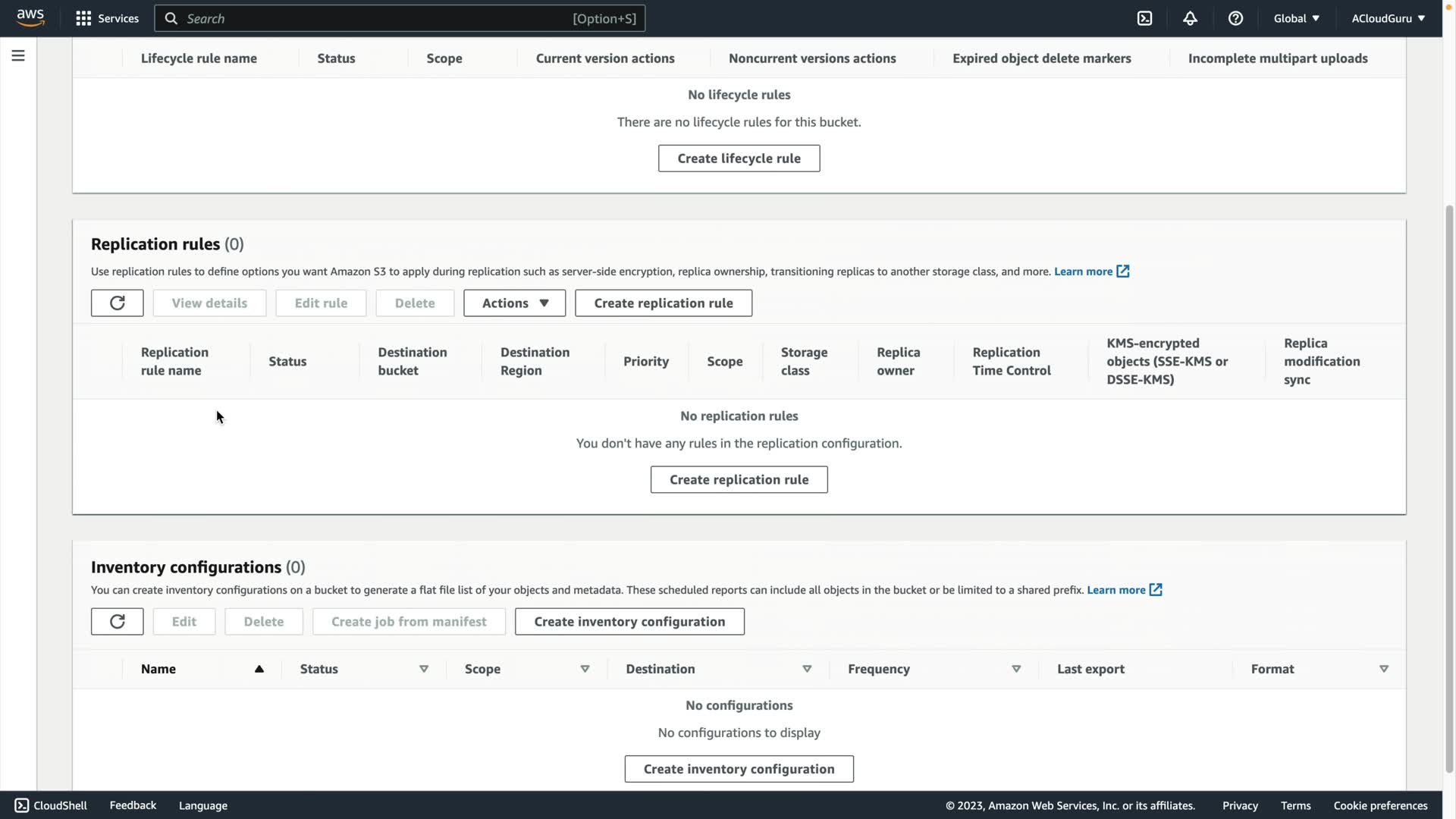Refresh the inventory configurations list
The image size is (1456, 819).
(117, 622)
